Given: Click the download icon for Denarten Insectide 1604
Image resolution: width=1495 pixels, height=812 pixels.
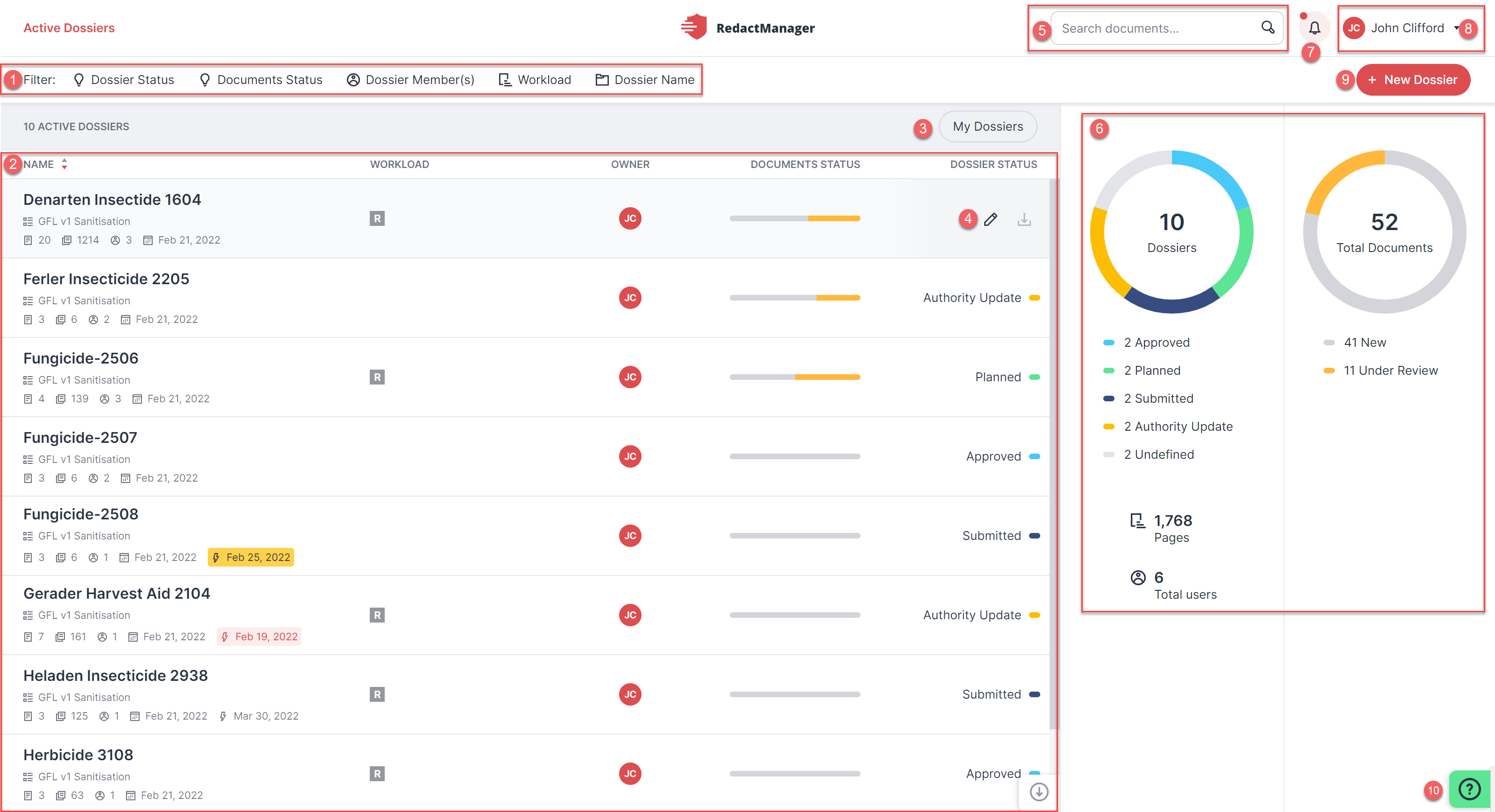Looking at the screenshot, I should point(1024,219).
